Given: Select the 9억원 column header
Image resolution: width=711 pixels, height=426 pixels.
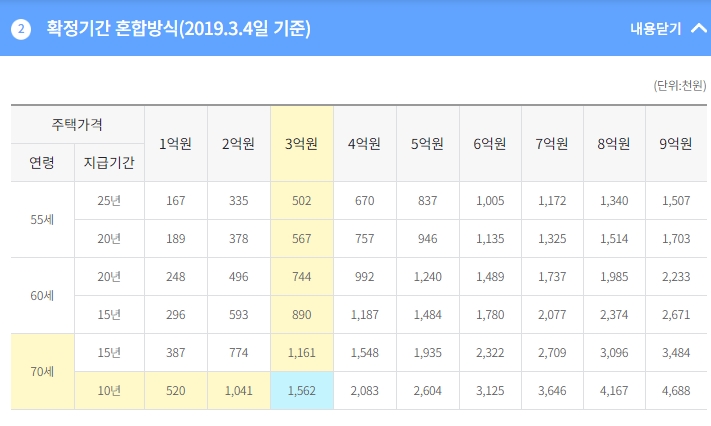Looking at the screenshot, I should [x=676, y=144].
